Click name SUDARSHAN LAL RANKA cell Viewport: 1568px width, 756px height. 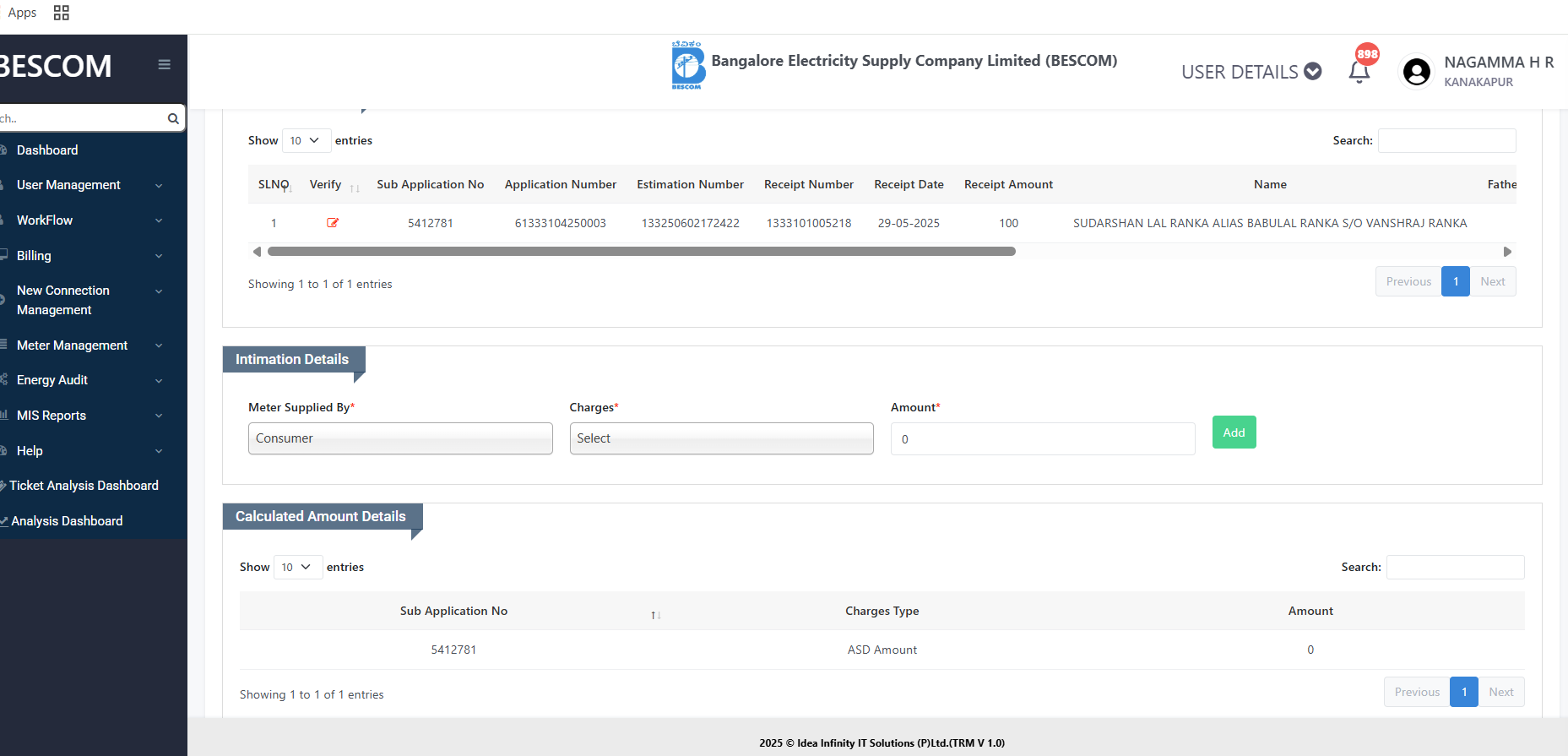1270,223
